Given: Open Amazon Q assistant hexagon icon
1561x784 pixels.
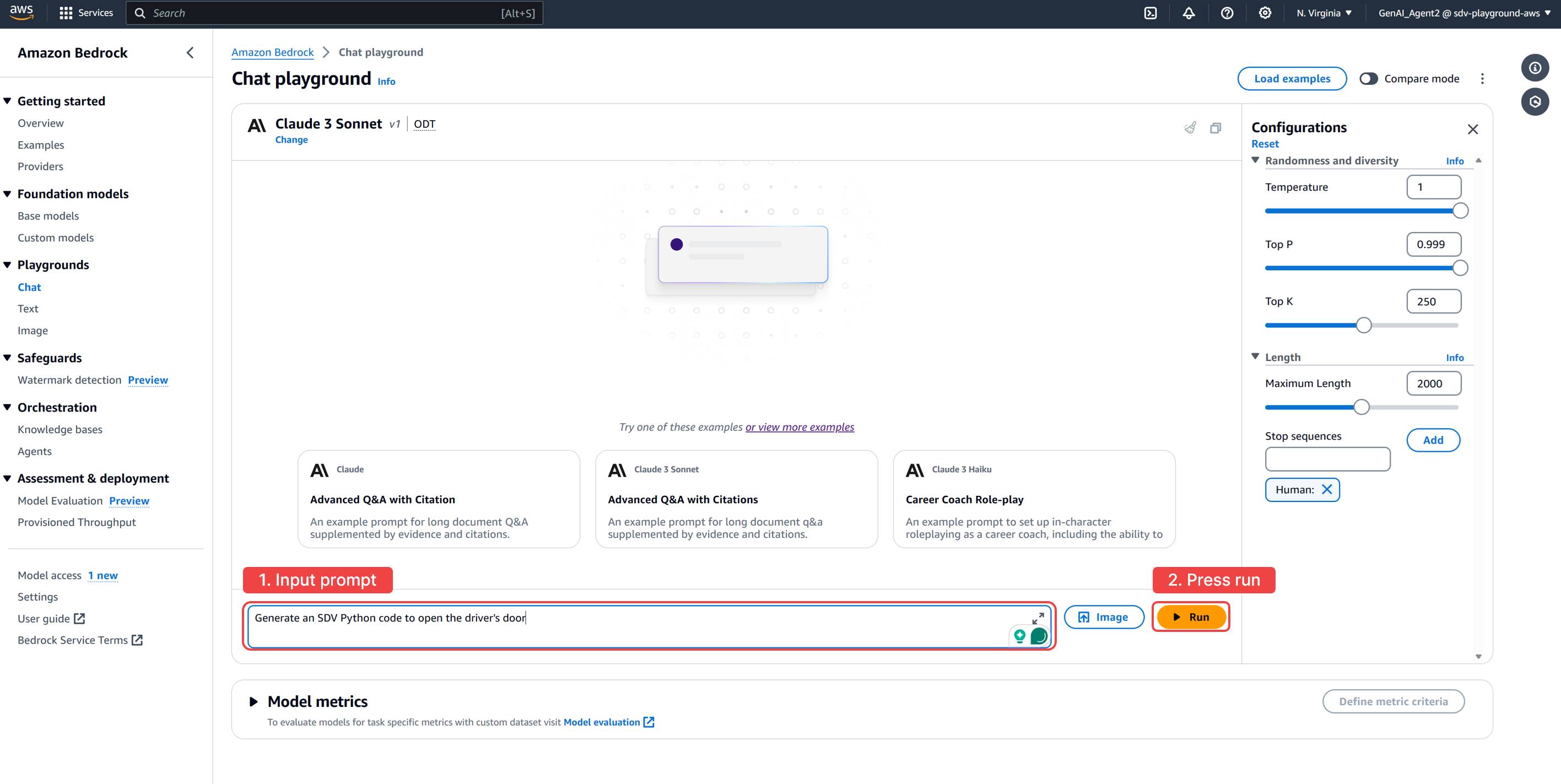Looking at the screenshot, I should click(1536, 101).
